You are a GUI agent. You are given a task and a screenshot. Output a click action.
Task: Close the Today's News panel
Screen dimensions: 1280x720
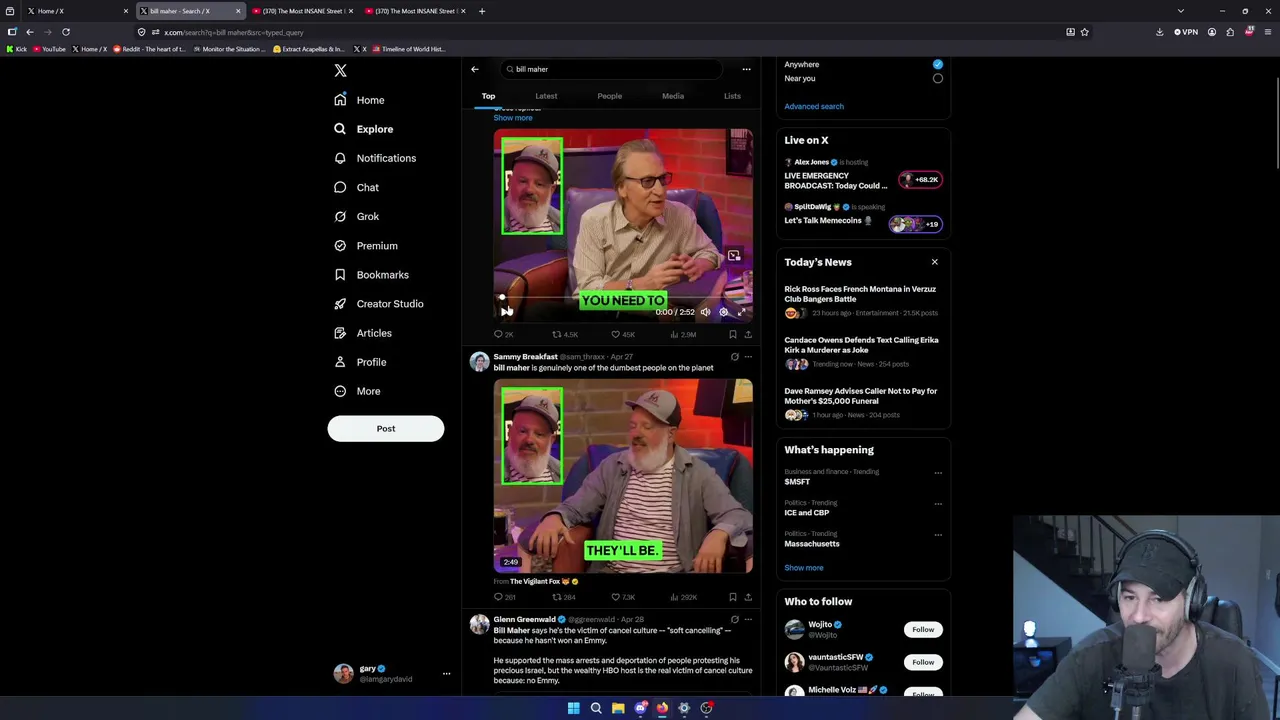[935, 262]
